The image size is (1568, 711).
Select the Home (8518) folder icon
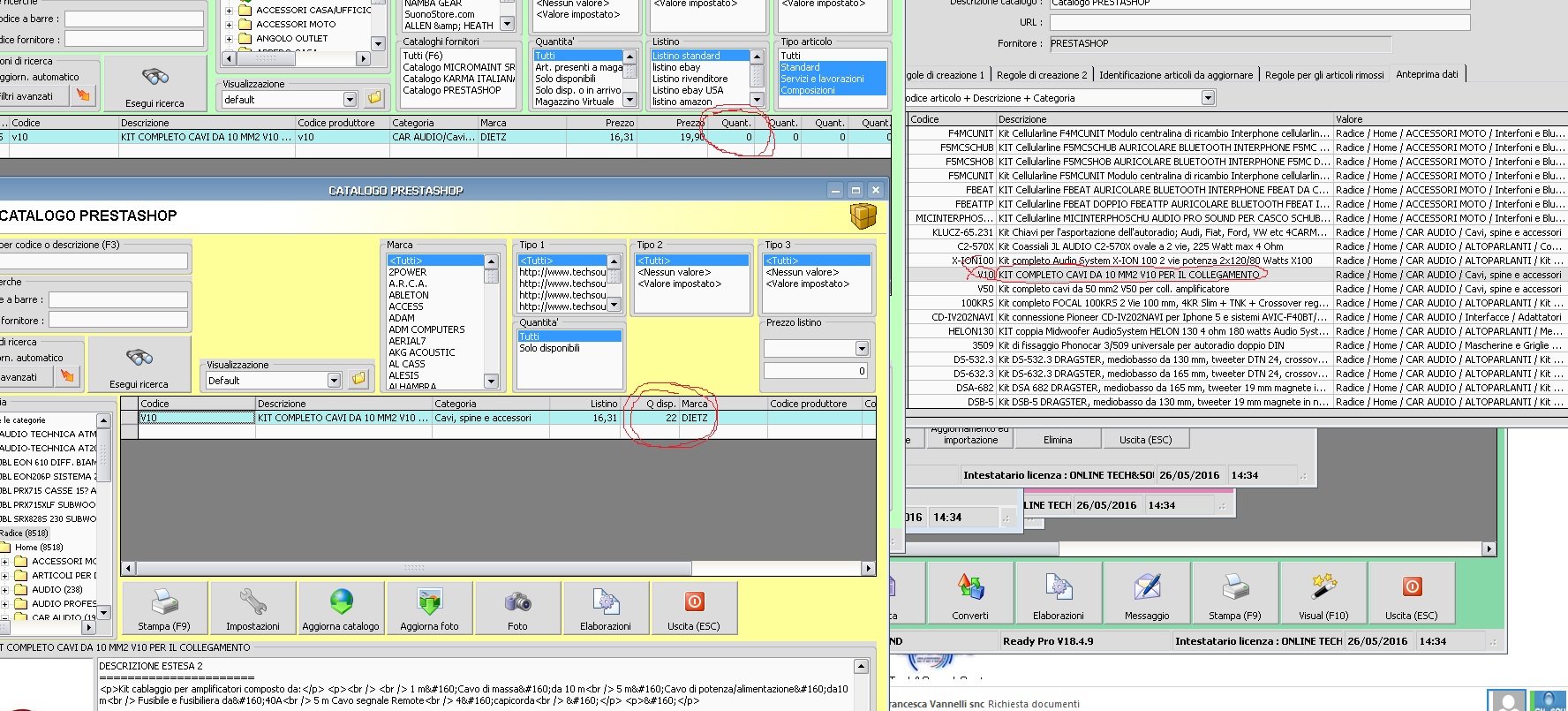click(x=6, y=547)
